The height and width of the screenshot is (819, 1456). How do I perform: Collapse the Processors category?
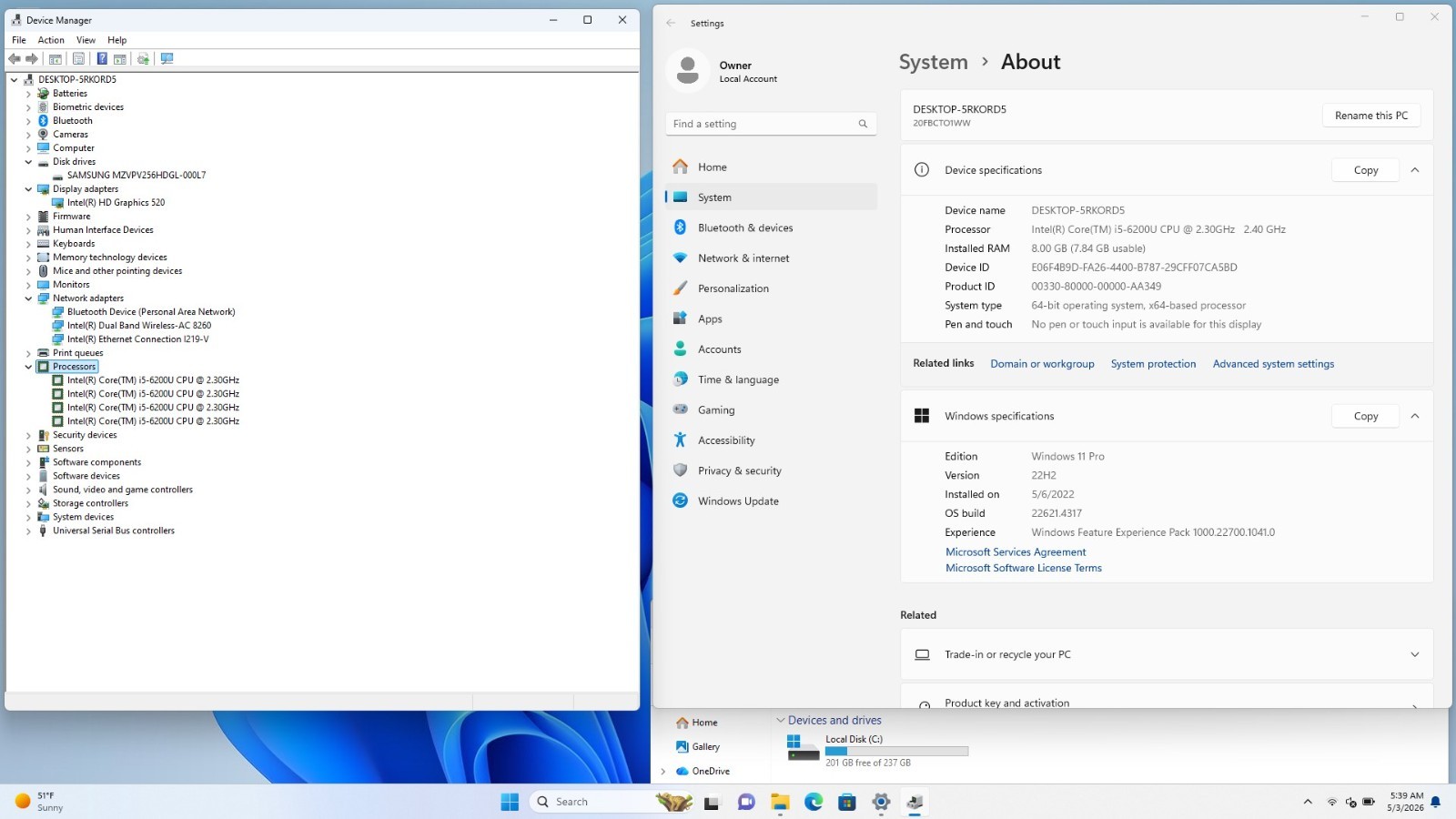(28, 367)
